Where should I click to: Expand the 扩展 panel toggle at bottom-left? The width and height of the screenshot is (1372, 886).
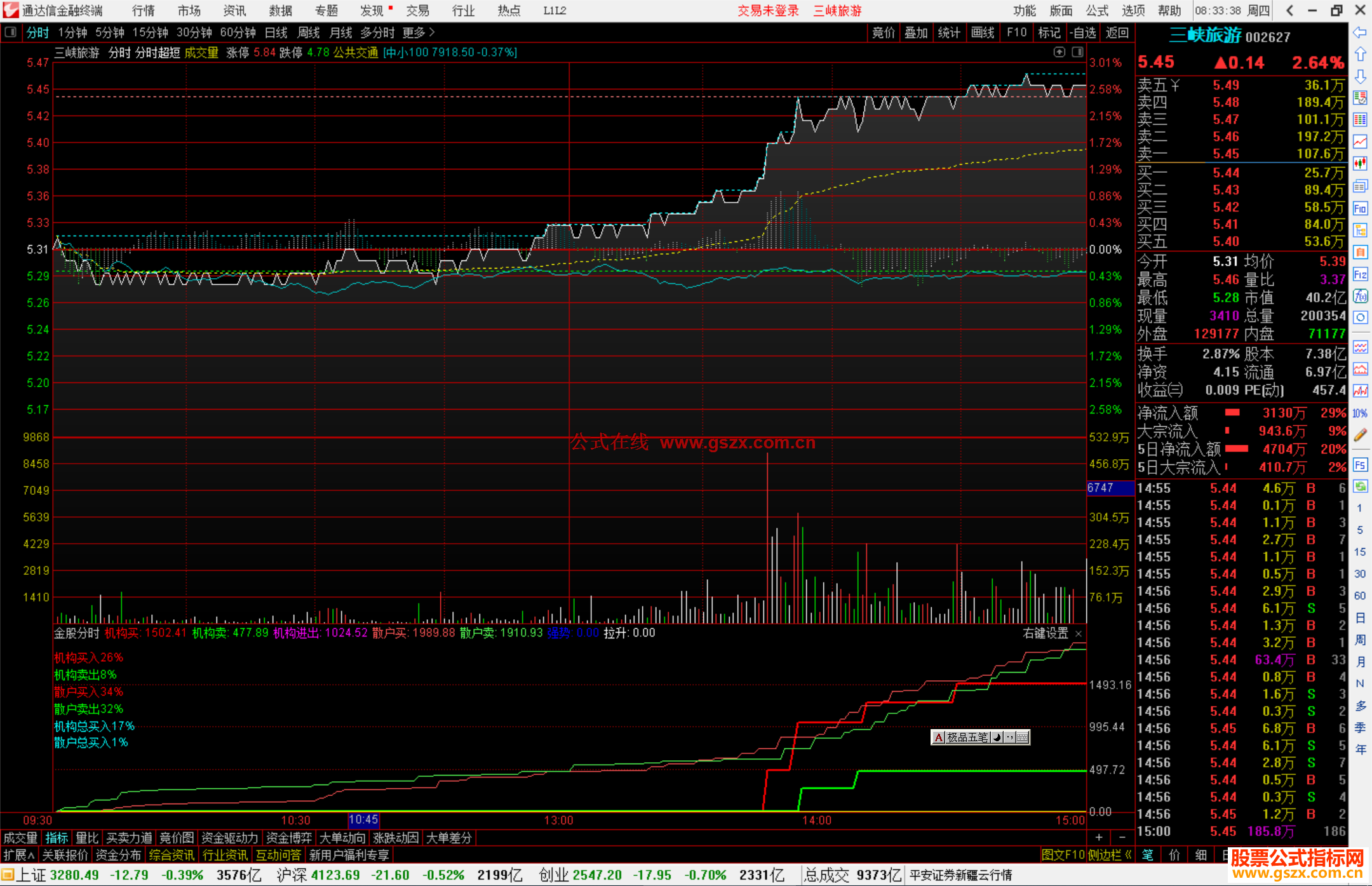click(x=19, y=855)
